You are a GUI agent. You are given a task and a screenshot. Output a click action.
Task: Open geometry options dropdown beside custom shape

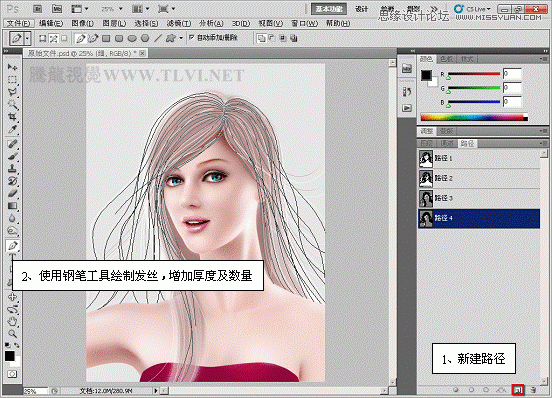coord(181,38)
